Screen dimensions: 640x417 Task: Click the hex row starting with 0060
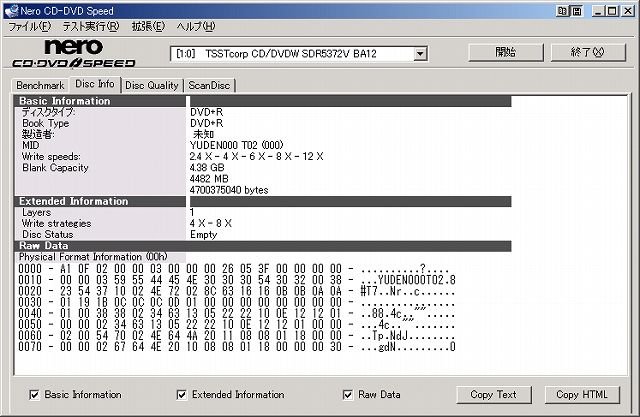[237, 336]
